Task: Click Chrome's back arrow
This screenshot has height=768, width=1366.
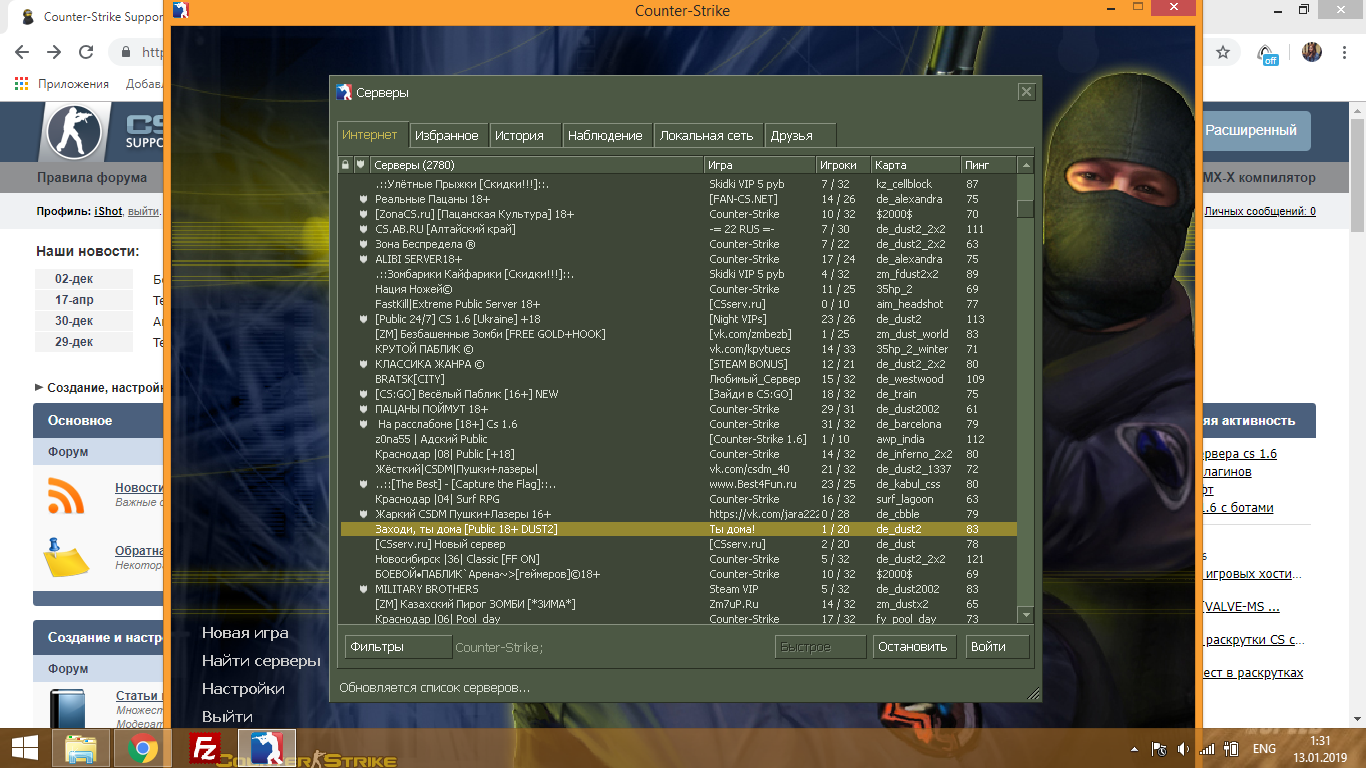Action: (x=22, y=52)
